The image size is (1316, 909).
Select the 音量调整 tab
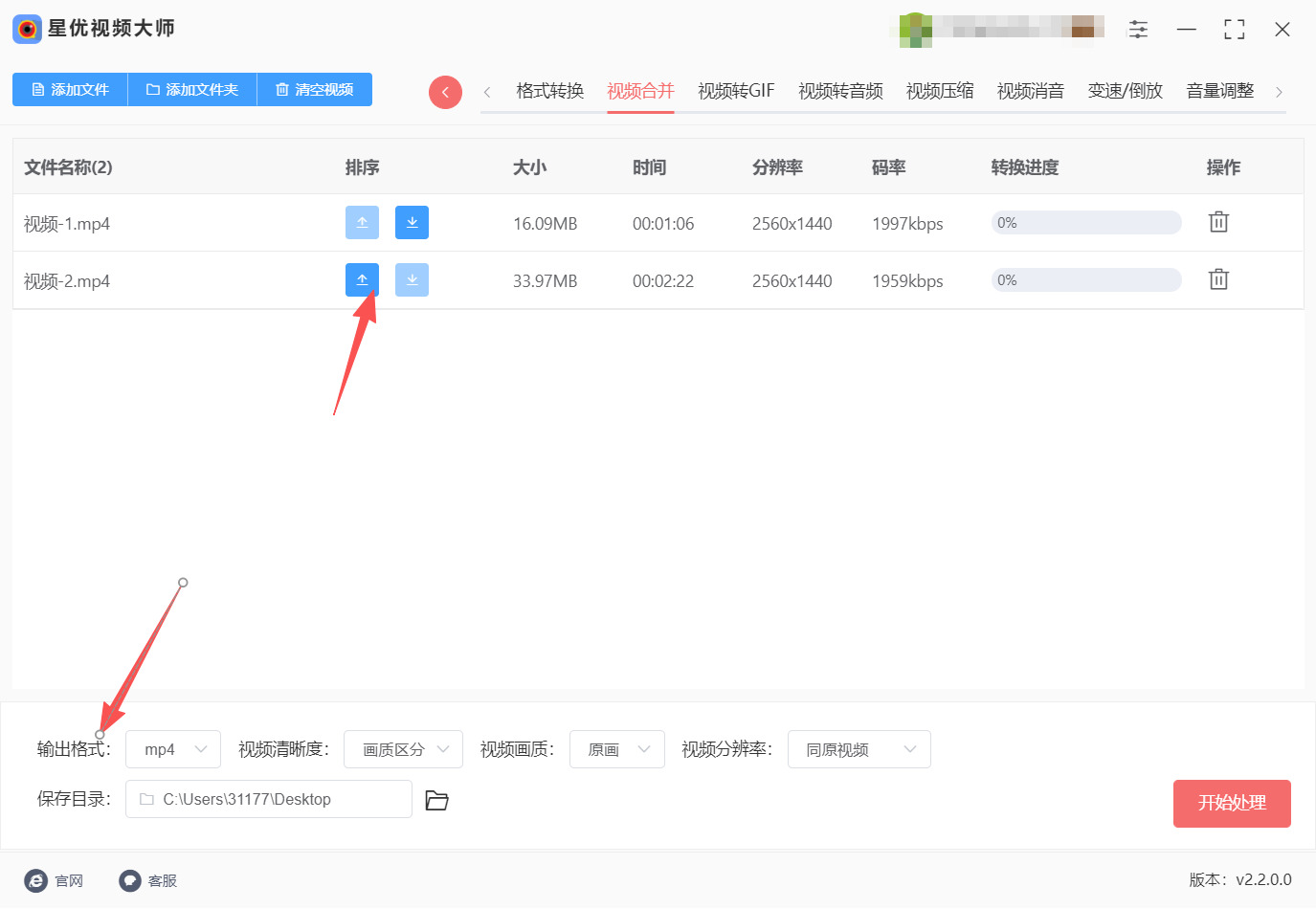1220,91
